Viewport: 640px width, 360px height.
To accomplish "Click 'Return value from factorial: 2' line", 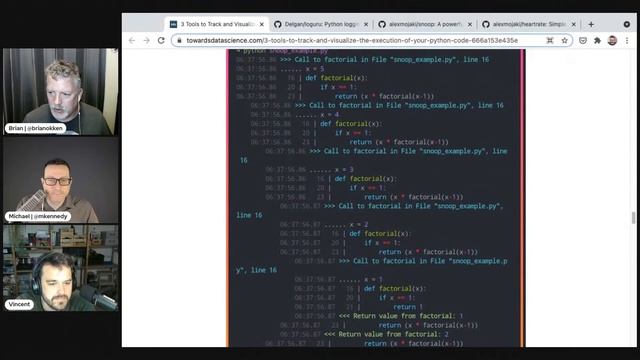I will click(x=386, y=334).
